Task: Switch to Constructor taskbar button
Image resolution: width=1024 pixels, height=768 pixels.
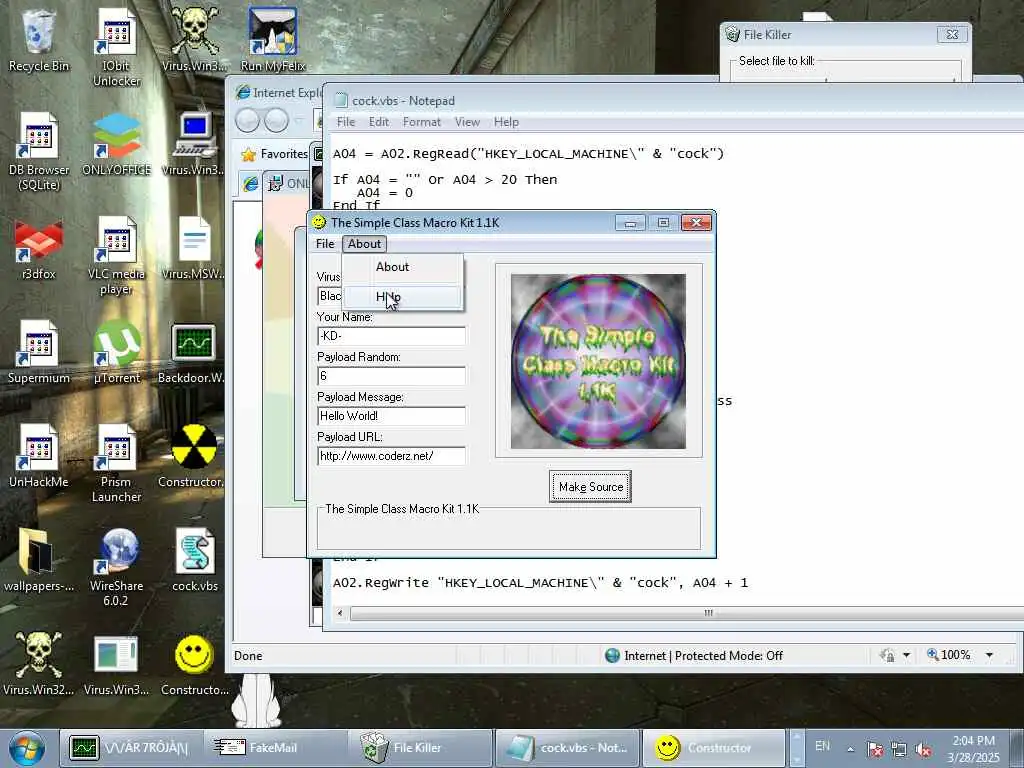Action: pos(713,748)
